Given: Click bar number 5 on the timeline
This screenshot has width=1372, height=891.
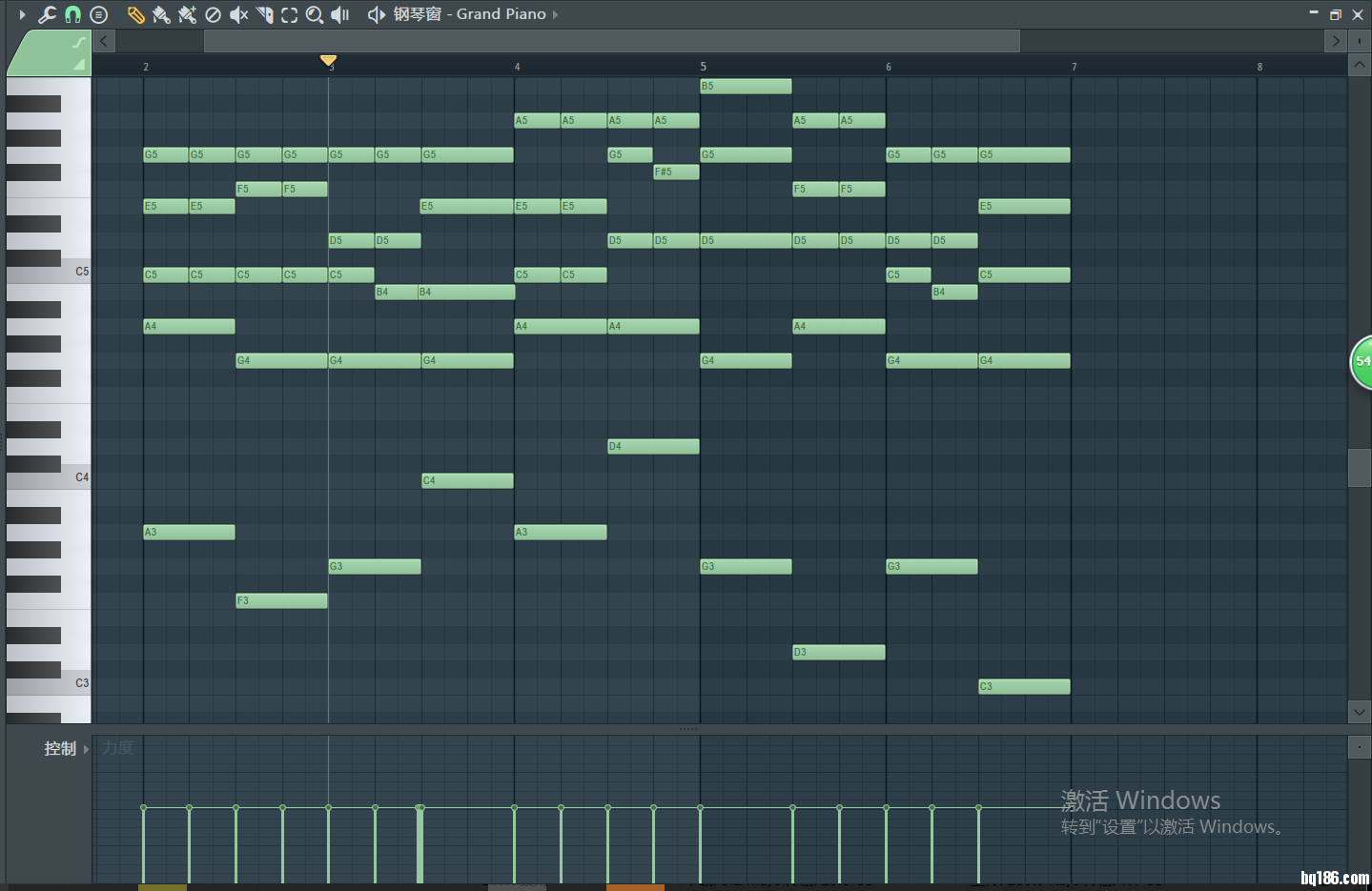Looking at the screenshot, I should [703, 67].
